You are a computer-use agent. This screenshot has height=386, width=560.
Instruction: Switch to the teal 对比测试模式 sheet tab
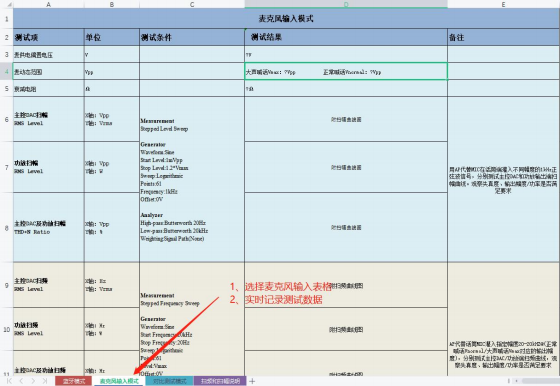(170, 381)
